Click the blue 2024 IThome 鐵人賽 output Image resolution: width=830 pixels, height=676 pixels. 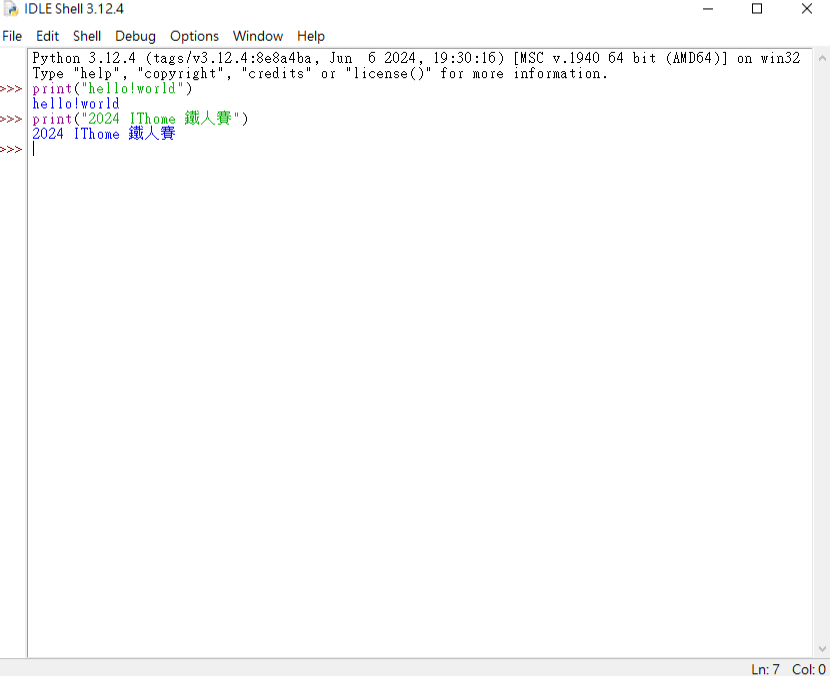point(103,133)
